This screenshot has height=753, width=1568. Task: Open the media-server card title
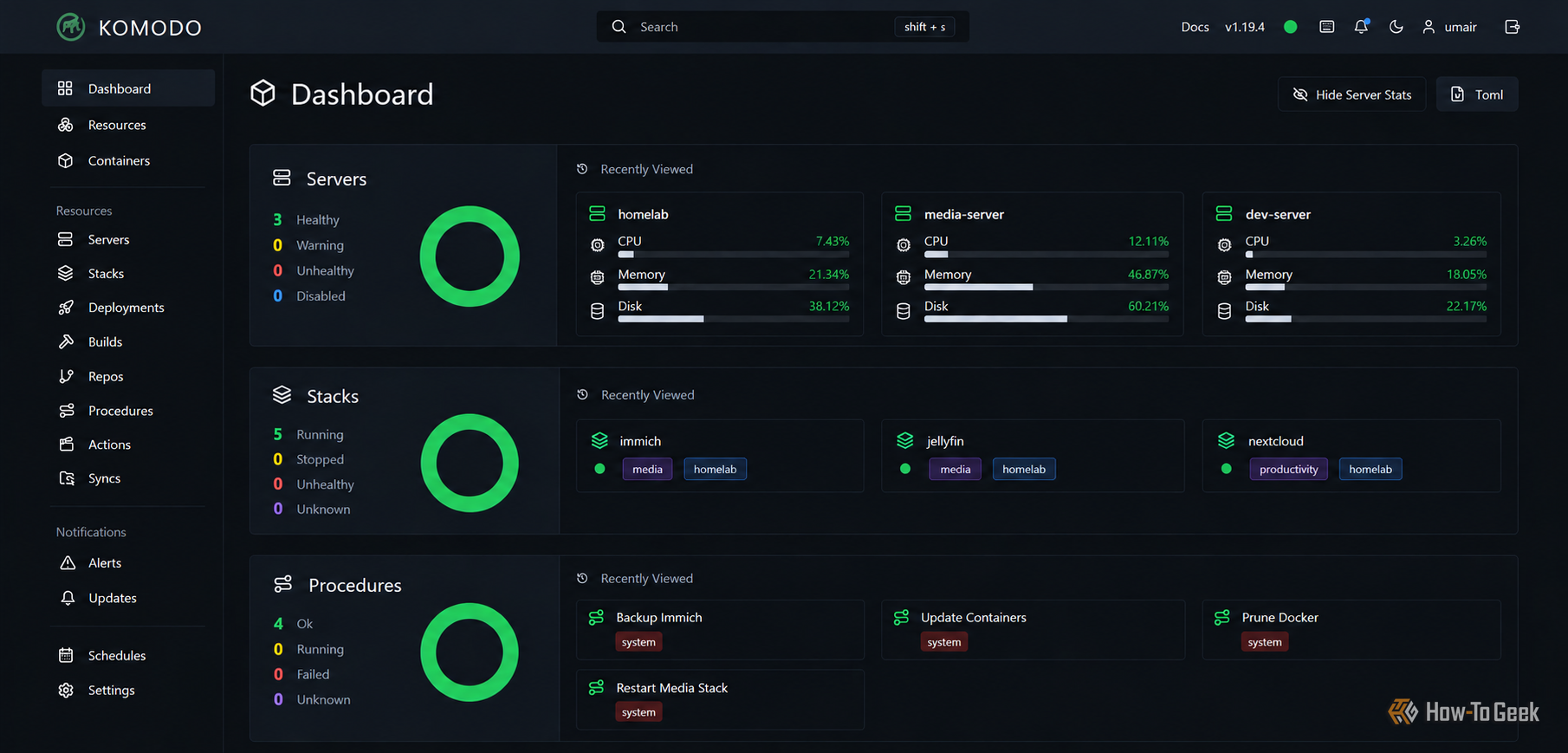coord(963,214)
